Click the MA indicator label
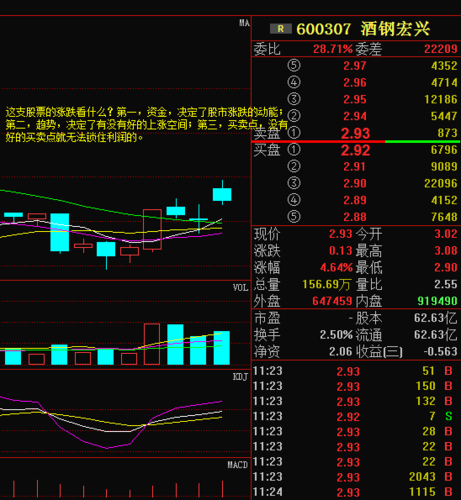461x500 pixels. coord(244,23)
